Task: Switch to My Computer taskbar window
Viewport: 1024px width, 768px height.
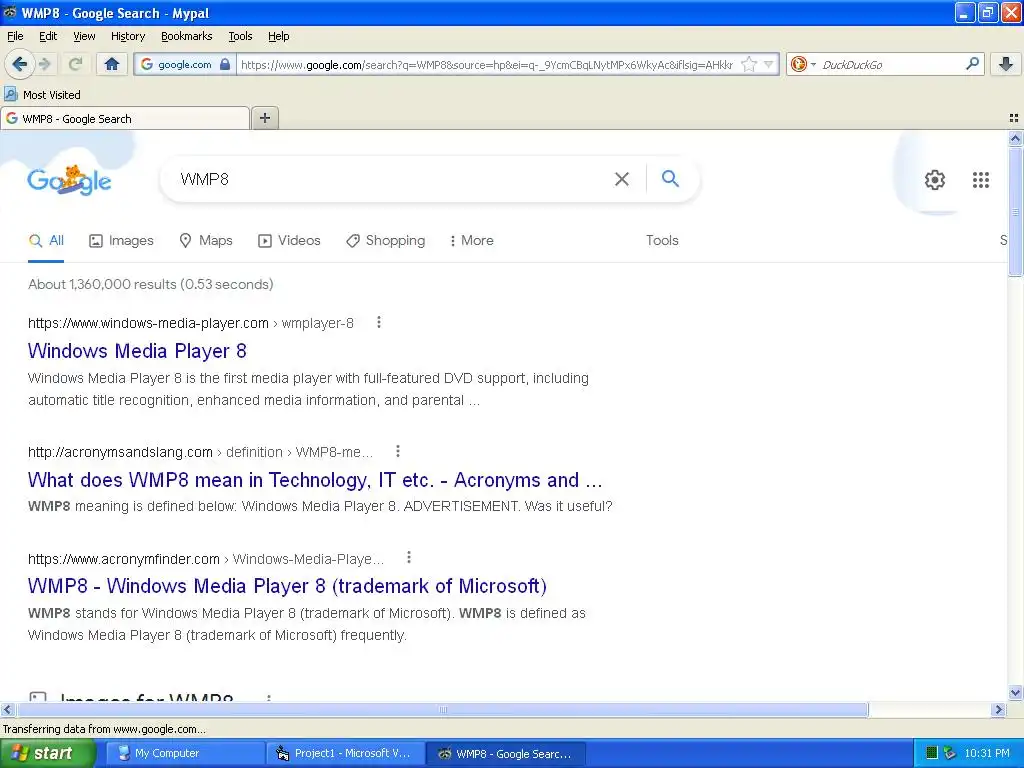Action: (185, 753)
